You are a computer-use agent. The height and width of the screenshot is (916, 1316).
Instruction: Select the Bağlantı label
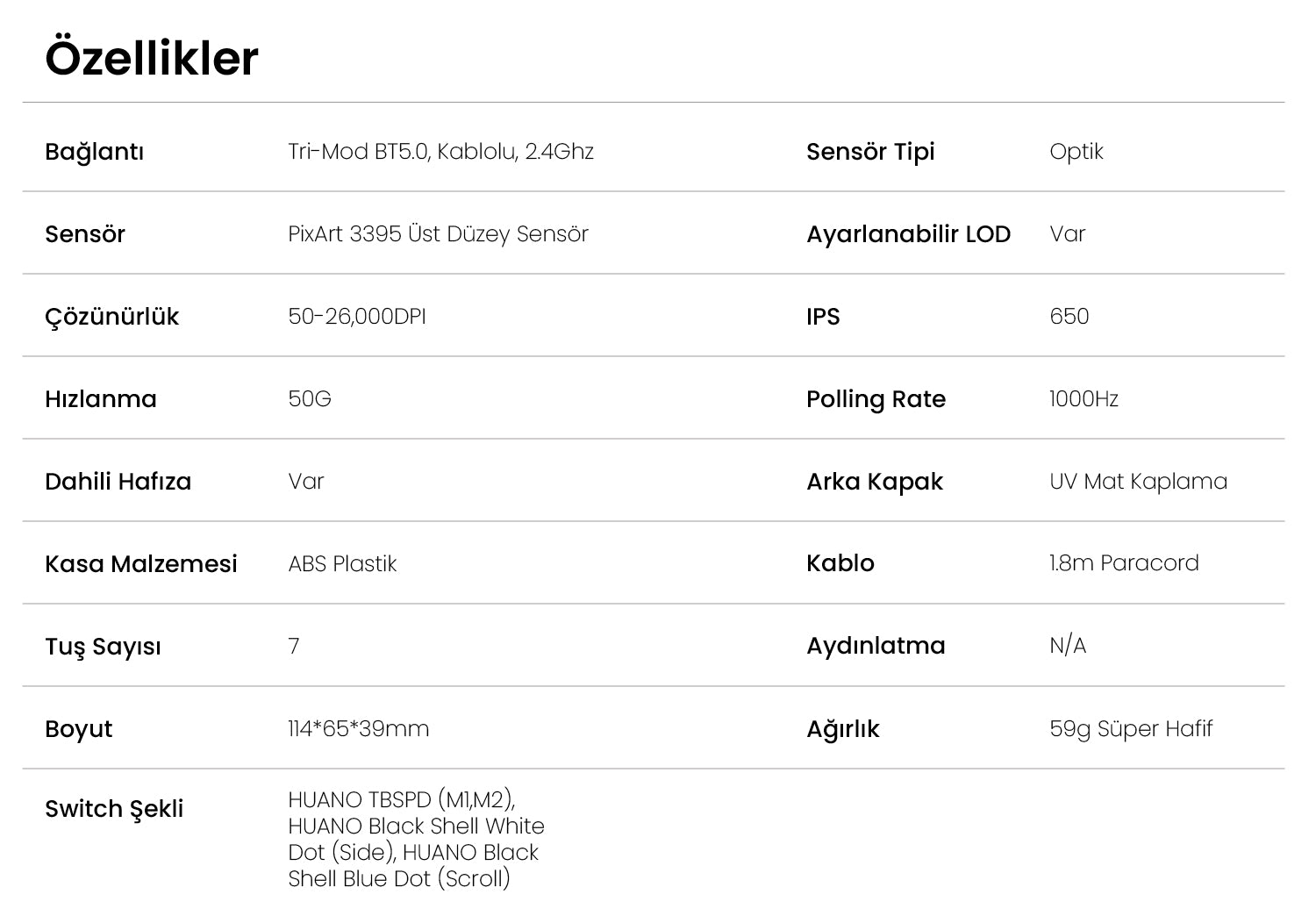[x=94, y=152]
